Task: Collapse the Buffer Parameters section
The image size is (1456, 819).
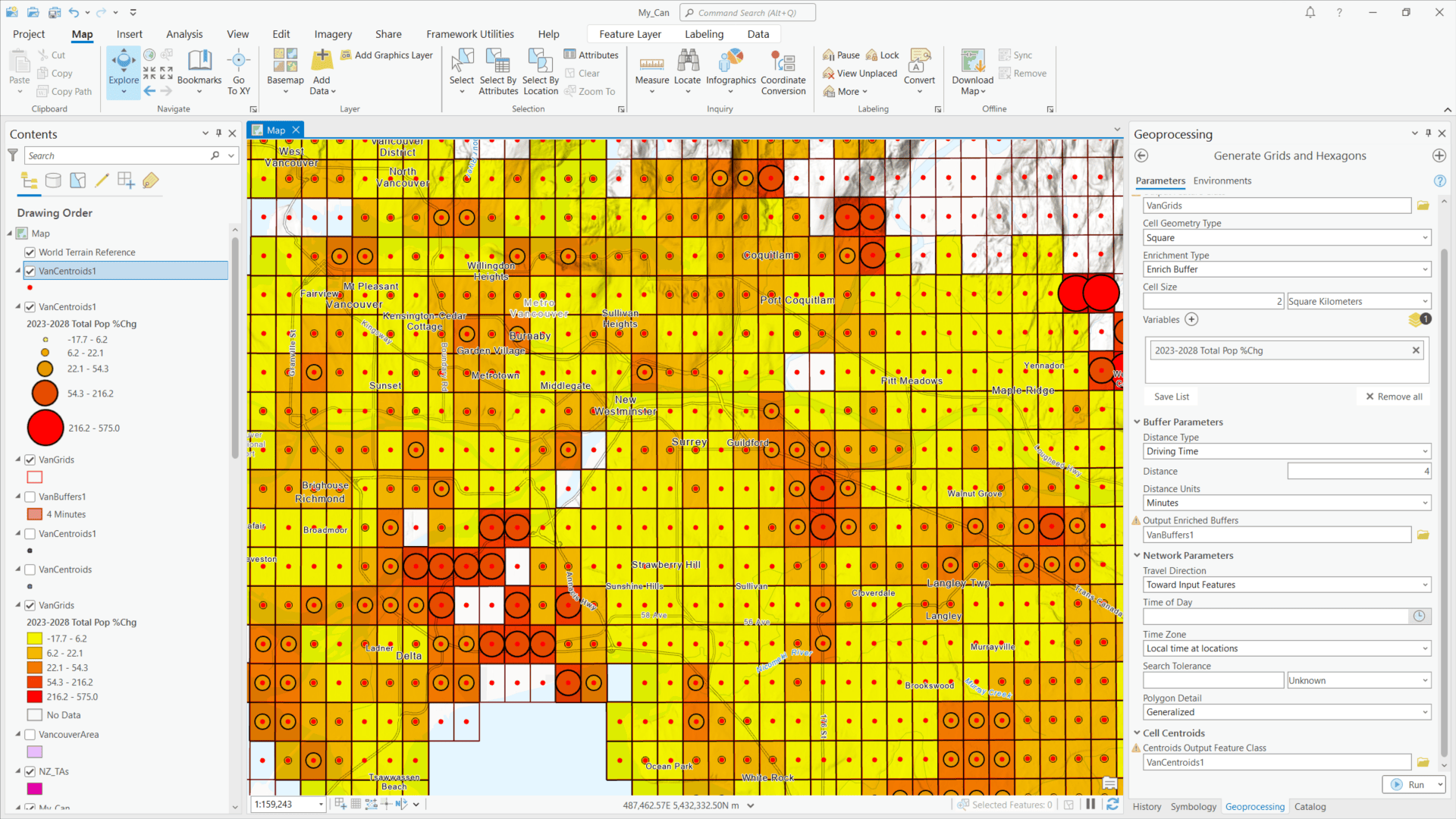Action: click(x=1137, y=422)
